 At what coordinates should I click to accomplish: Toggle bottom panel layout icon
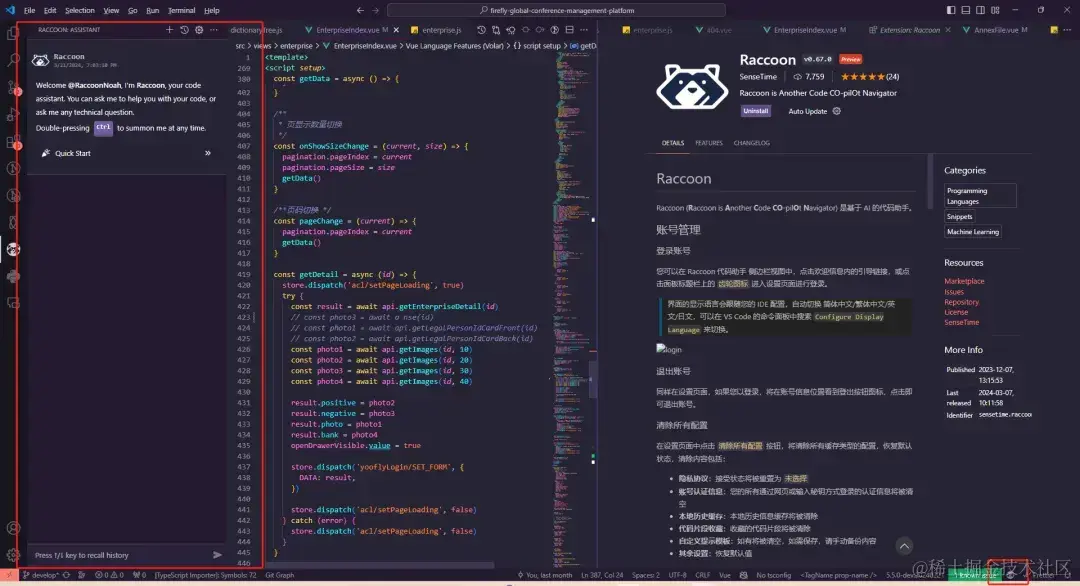coord(966,10)
